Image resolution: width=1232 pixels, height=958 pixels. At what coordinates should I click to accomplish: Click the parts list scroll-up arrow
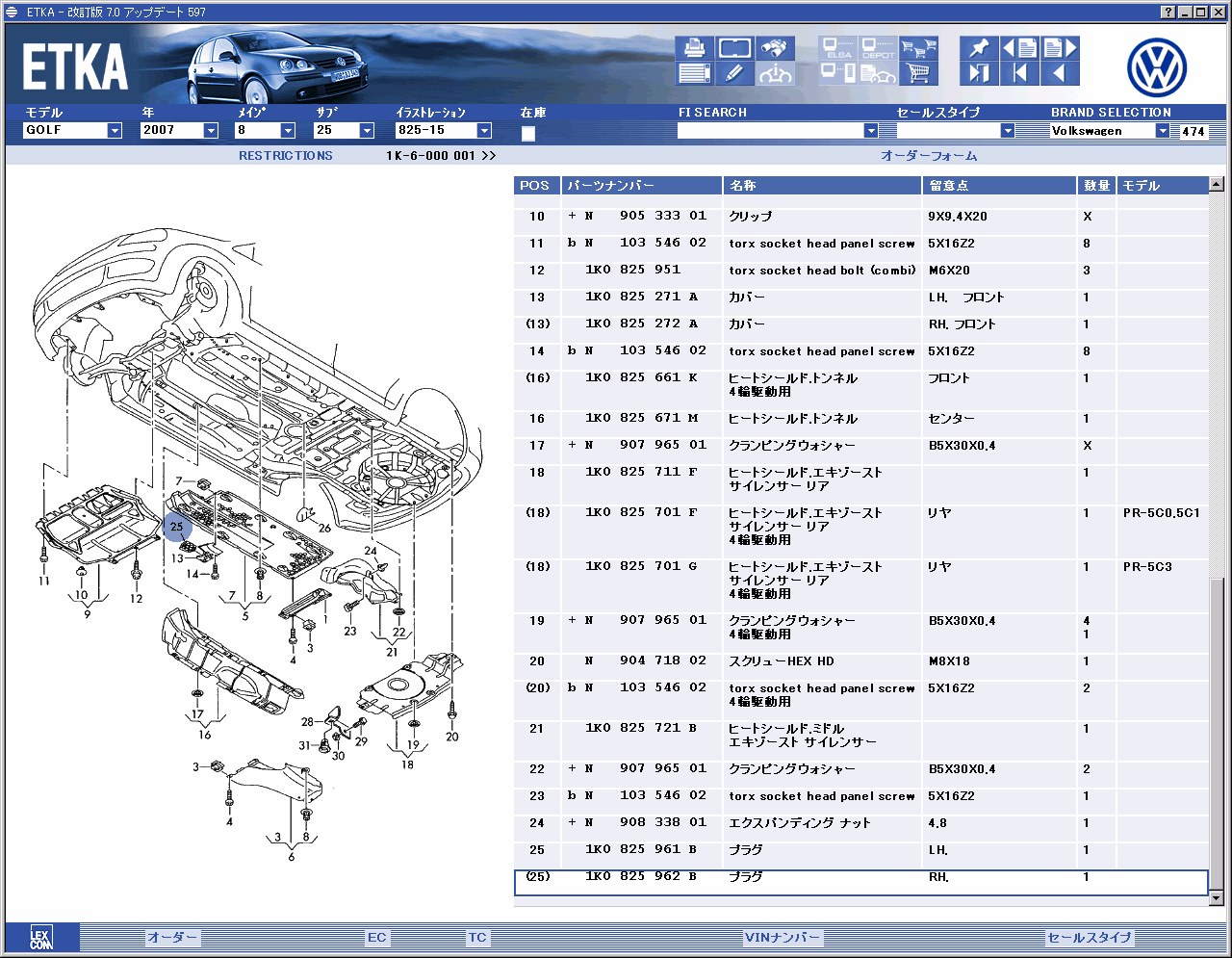click(1217, 184)
